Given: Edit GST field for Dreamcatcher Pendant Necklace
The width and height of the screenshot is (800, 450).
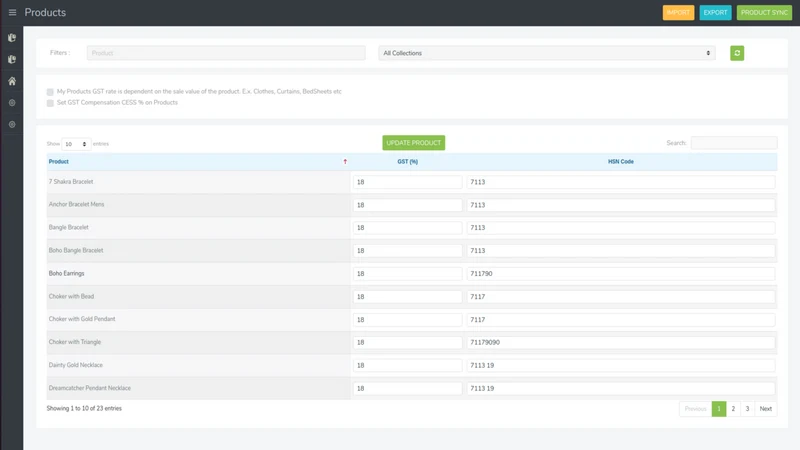Looking at the screenshot, I should 407,388.
